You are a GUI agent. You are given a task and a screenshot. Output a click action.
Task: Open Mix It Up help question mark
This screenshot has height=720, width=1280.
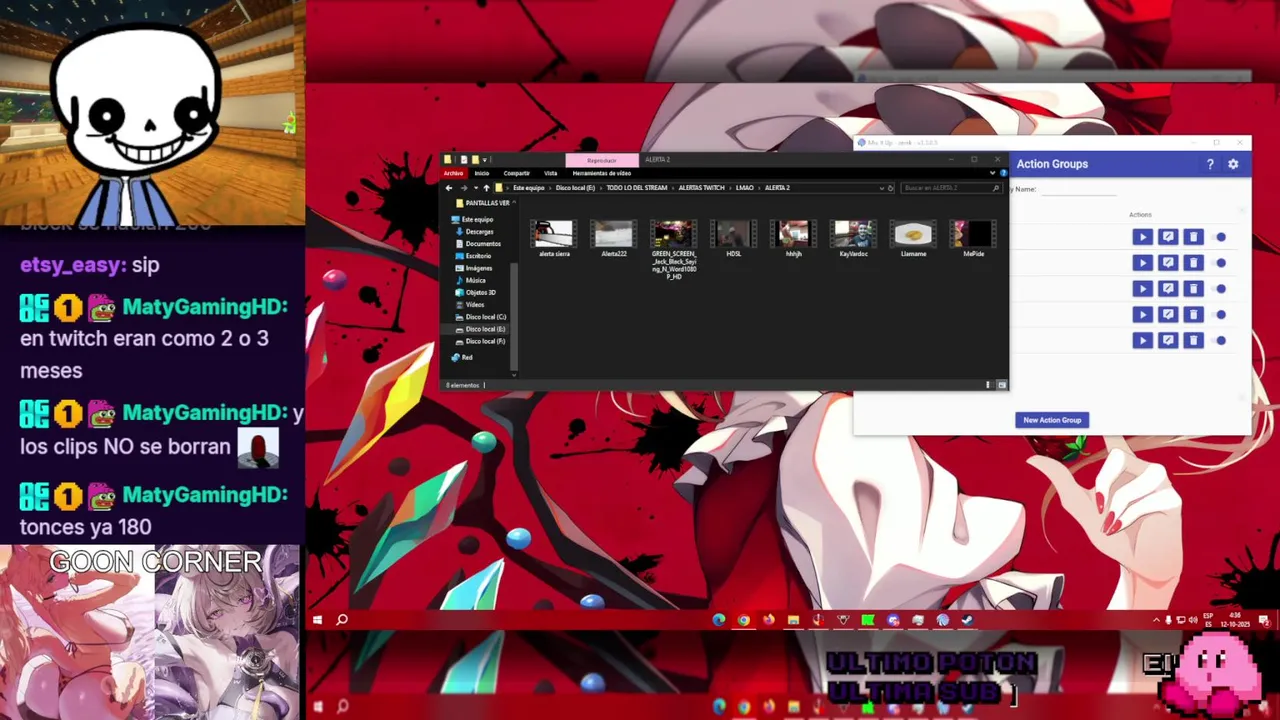pos(1210,164)
